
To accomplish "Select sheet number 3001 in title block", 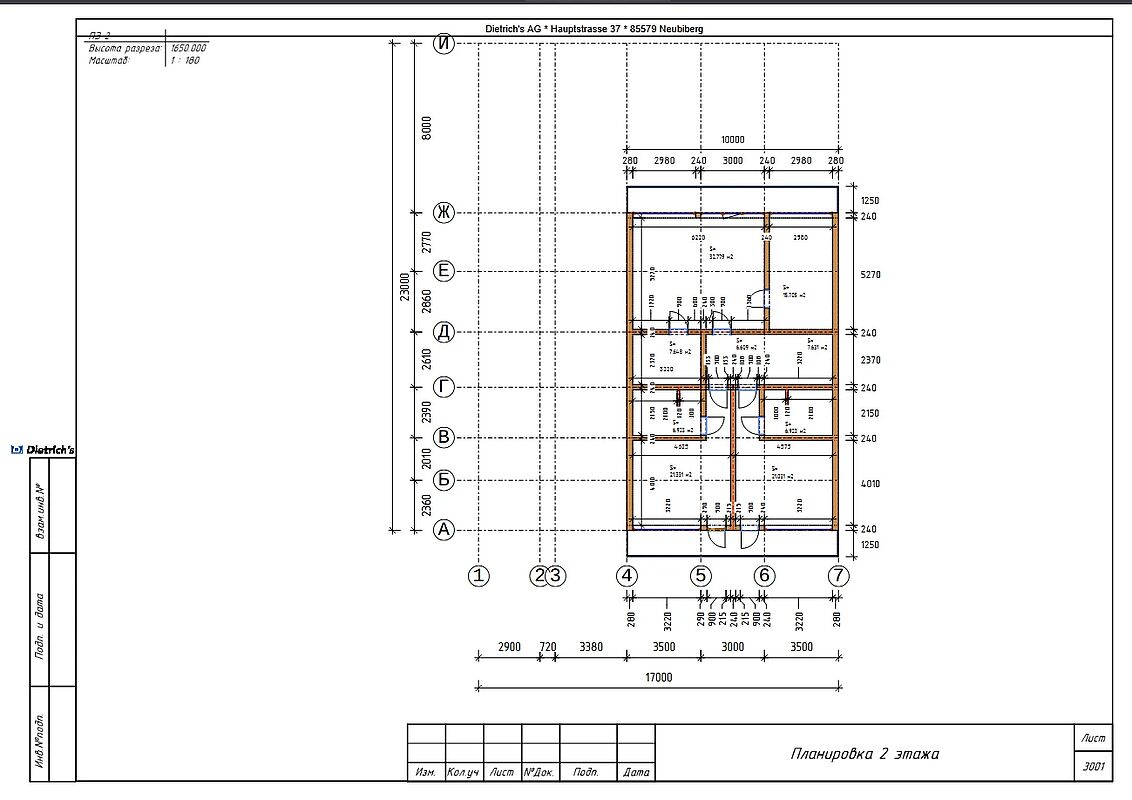I will click(1093, 767).
